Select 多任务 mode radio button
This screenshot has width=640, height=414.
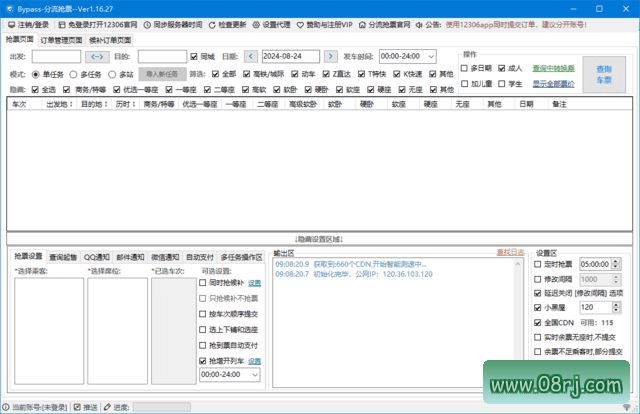[73, 74]
